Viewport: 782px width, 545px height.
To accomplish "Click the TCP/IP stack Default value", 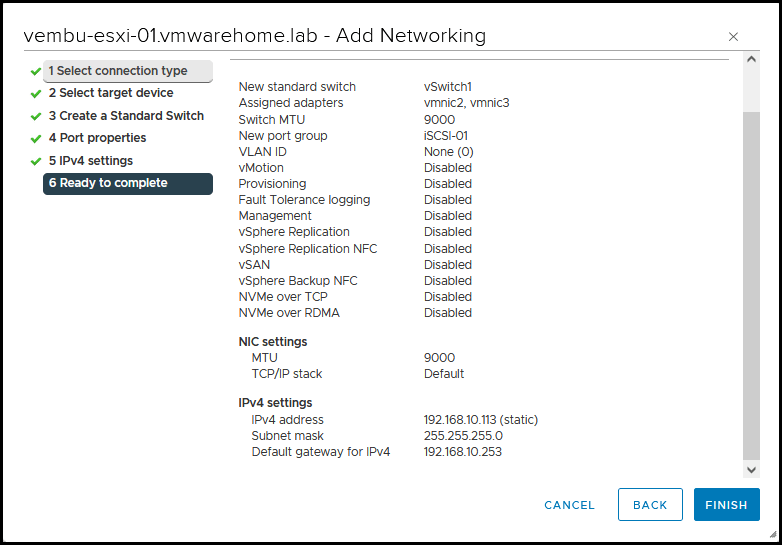I will [444, 373].
